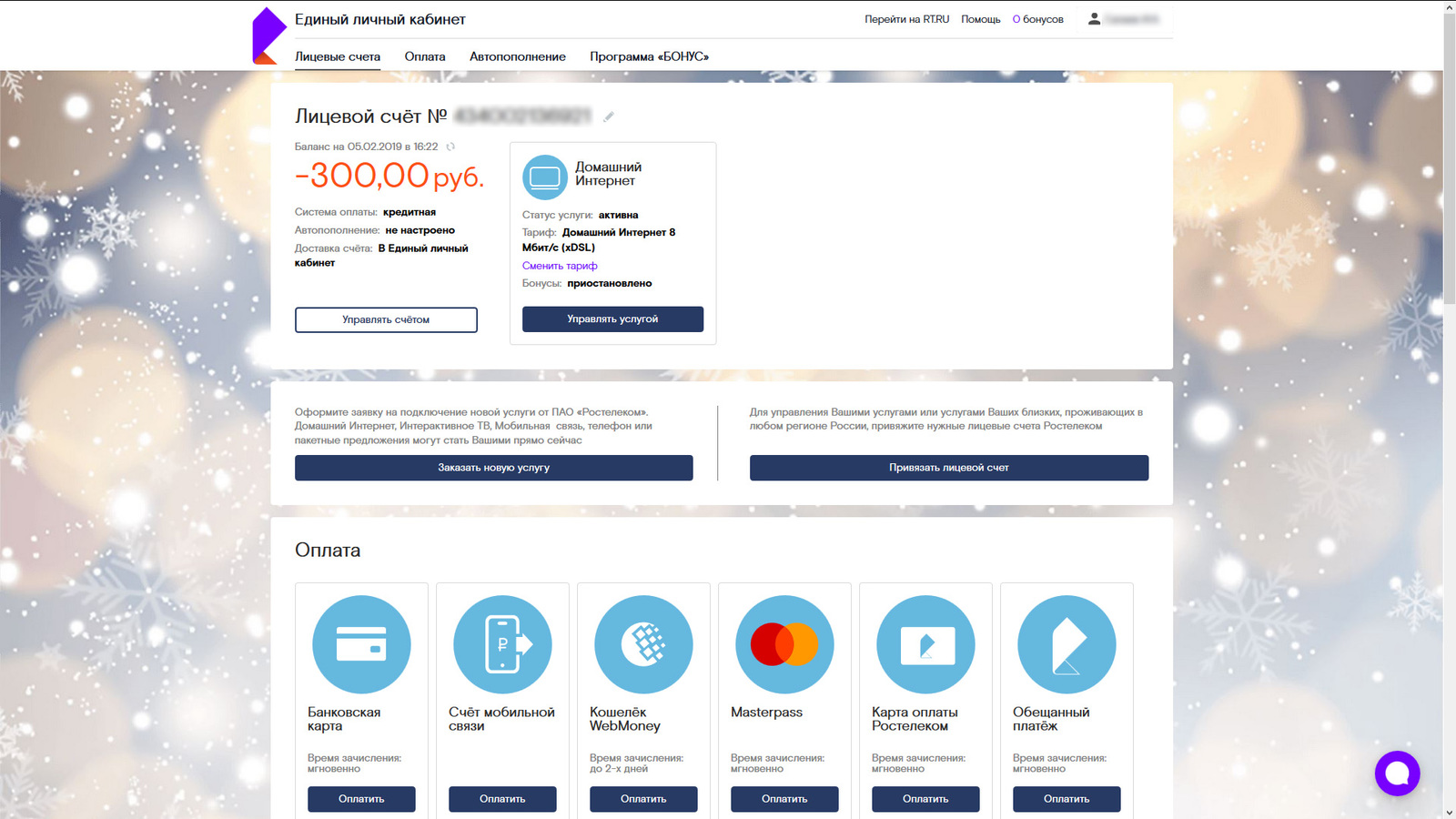This screenshot has height=819, width=1456.
Task: Click the Кошелёк WebMoney label
Action: point(625,719)
